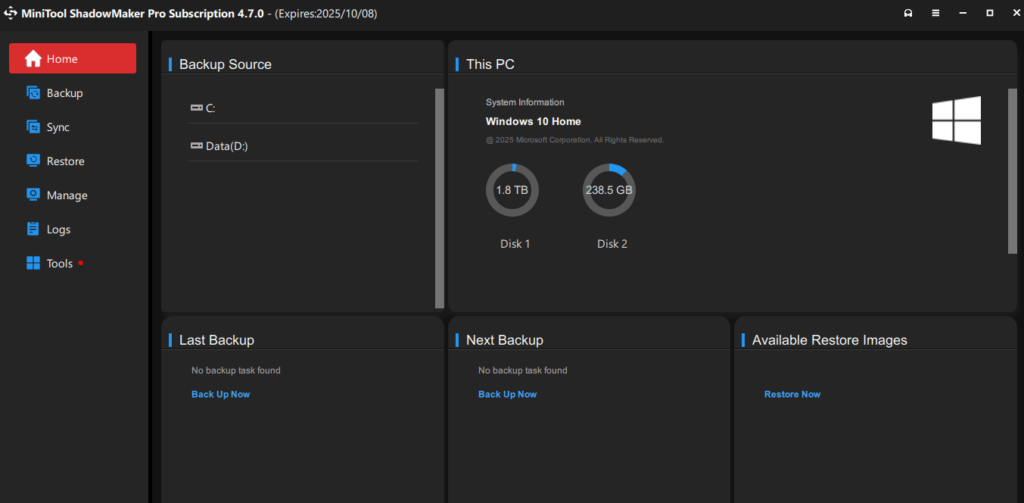Click the Next Backup panel heading
Image resolution: width=1024 pixels, height=503 pixels.
[505, 340]
